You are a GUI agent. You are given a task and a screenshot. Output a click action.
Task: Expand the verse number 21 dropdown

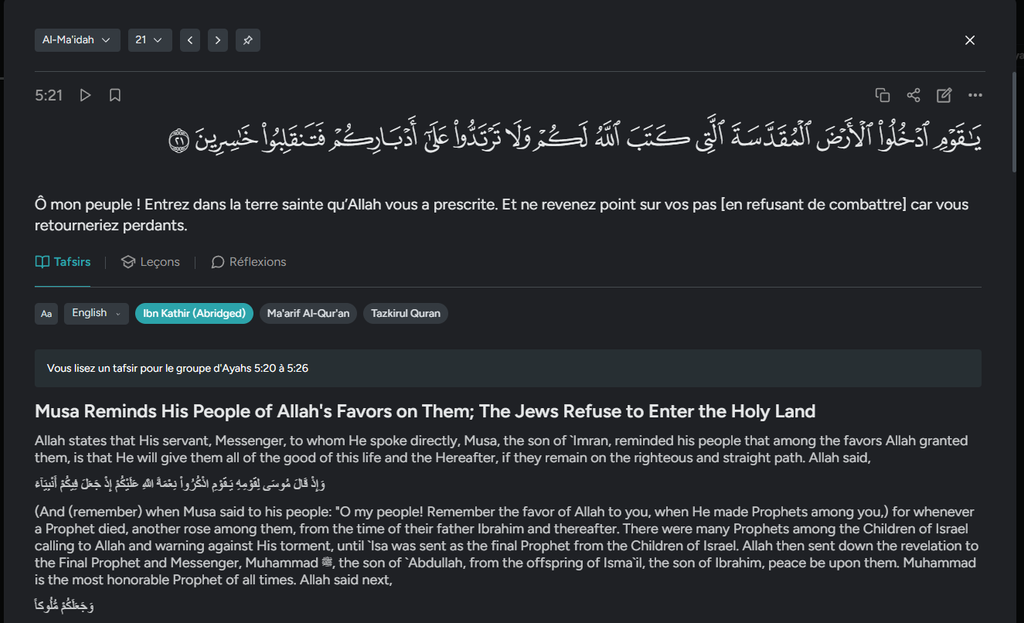coord(149,40)
